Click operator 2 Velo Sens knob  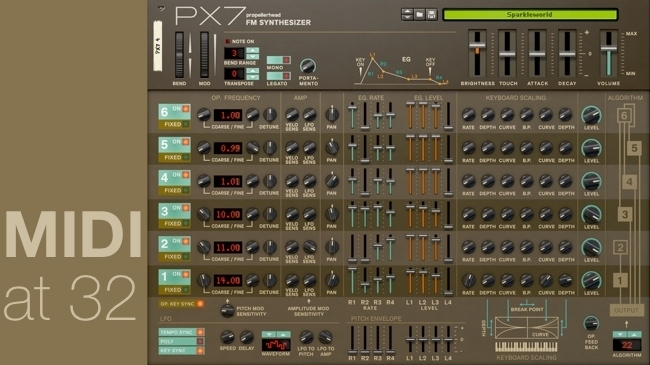coord(292,247)
